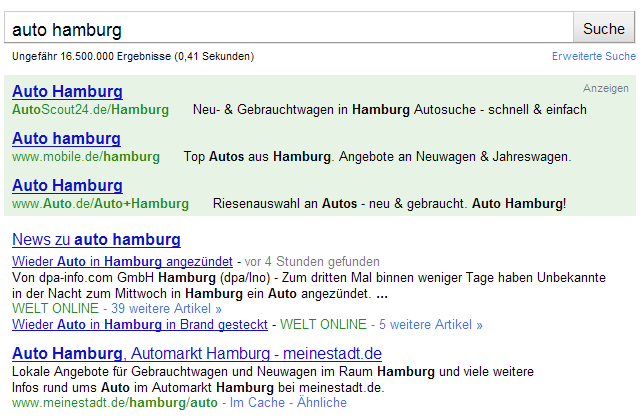643x418 pixels.
Task: Open 'News zu auto hamburg' heading link
Action: [96, 240]
